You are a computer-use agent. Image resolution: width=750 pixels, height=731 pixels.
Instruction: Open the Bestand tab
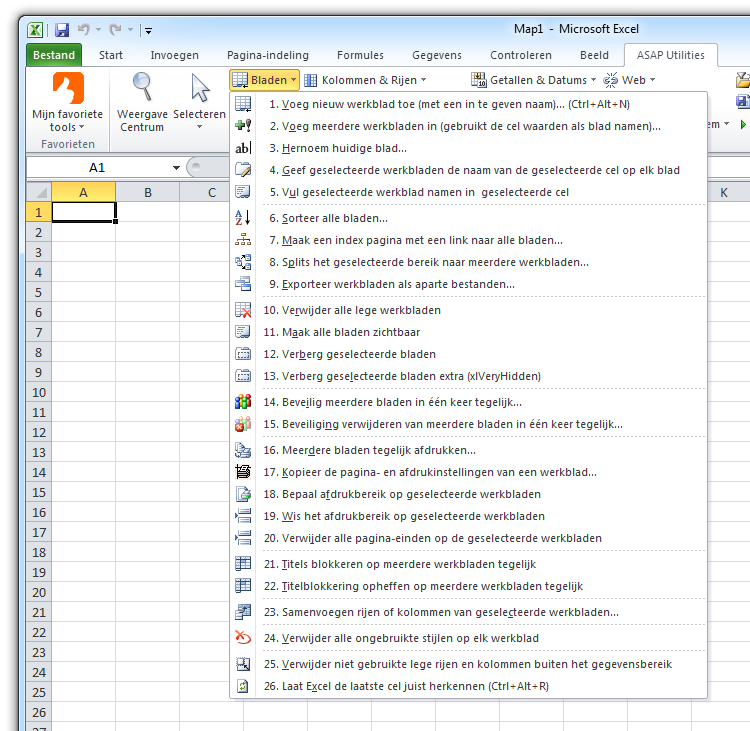[54, 55]
